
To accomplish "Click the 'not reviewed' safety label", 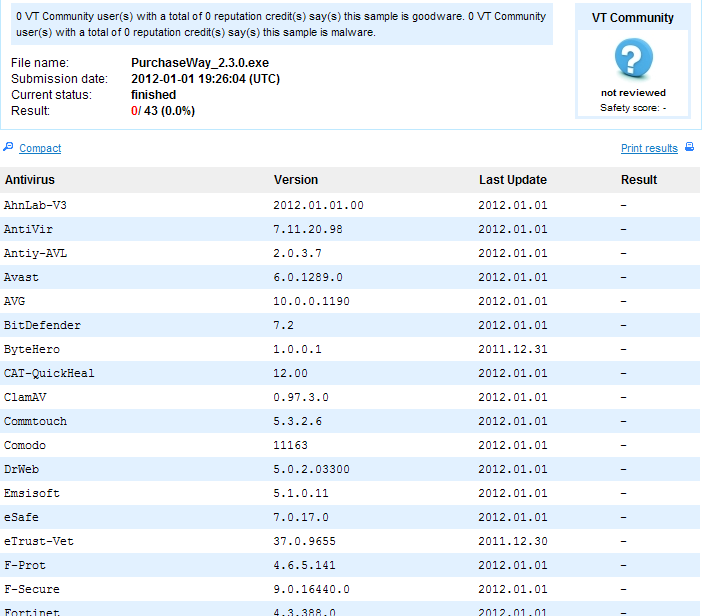I will (x=633, y=93).
